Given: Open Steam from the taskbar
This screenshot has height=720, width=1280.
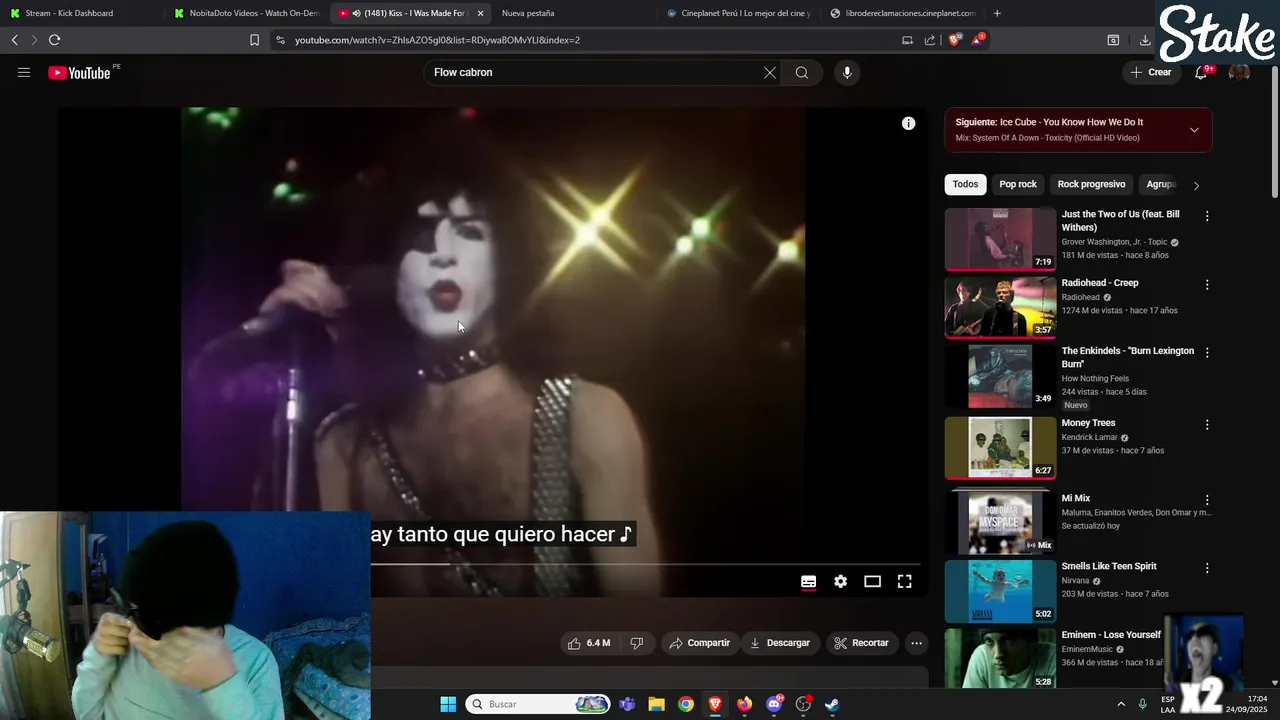Looking at the screenshot, I should click(832, 704).
